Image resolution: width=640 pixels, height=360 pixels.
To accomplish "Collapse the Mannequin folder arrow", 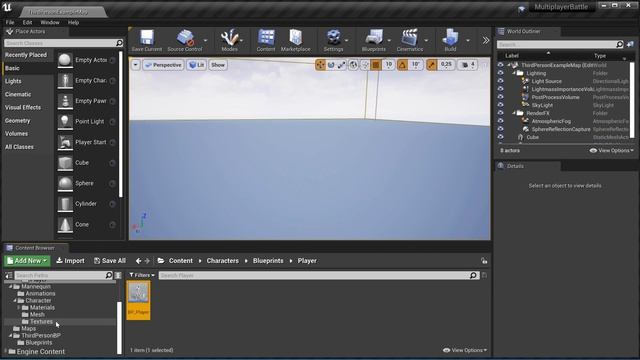I will [x=11, y=287].
